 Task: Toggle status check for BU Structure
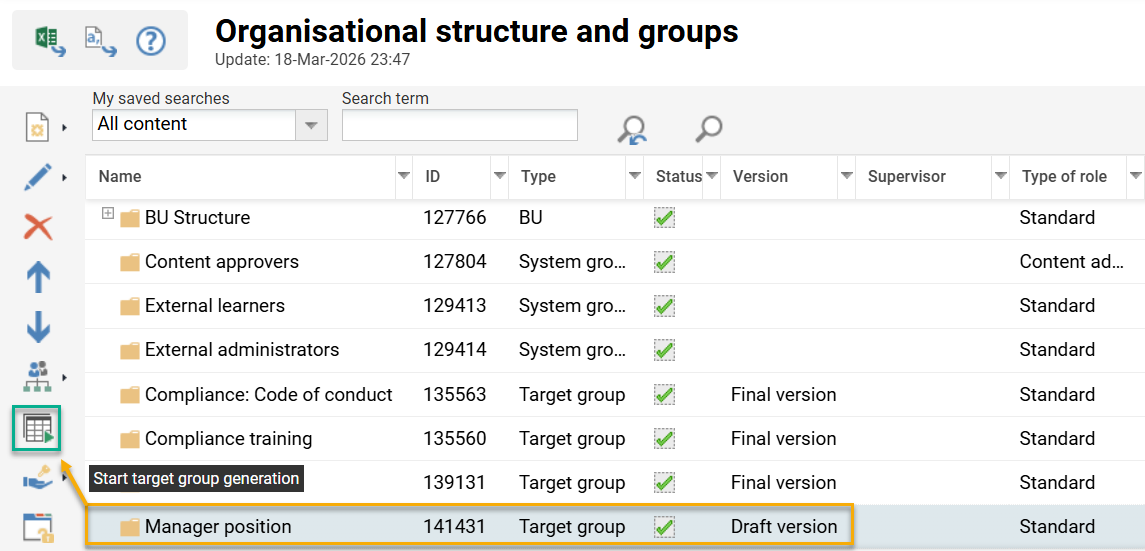pos(665,217)
